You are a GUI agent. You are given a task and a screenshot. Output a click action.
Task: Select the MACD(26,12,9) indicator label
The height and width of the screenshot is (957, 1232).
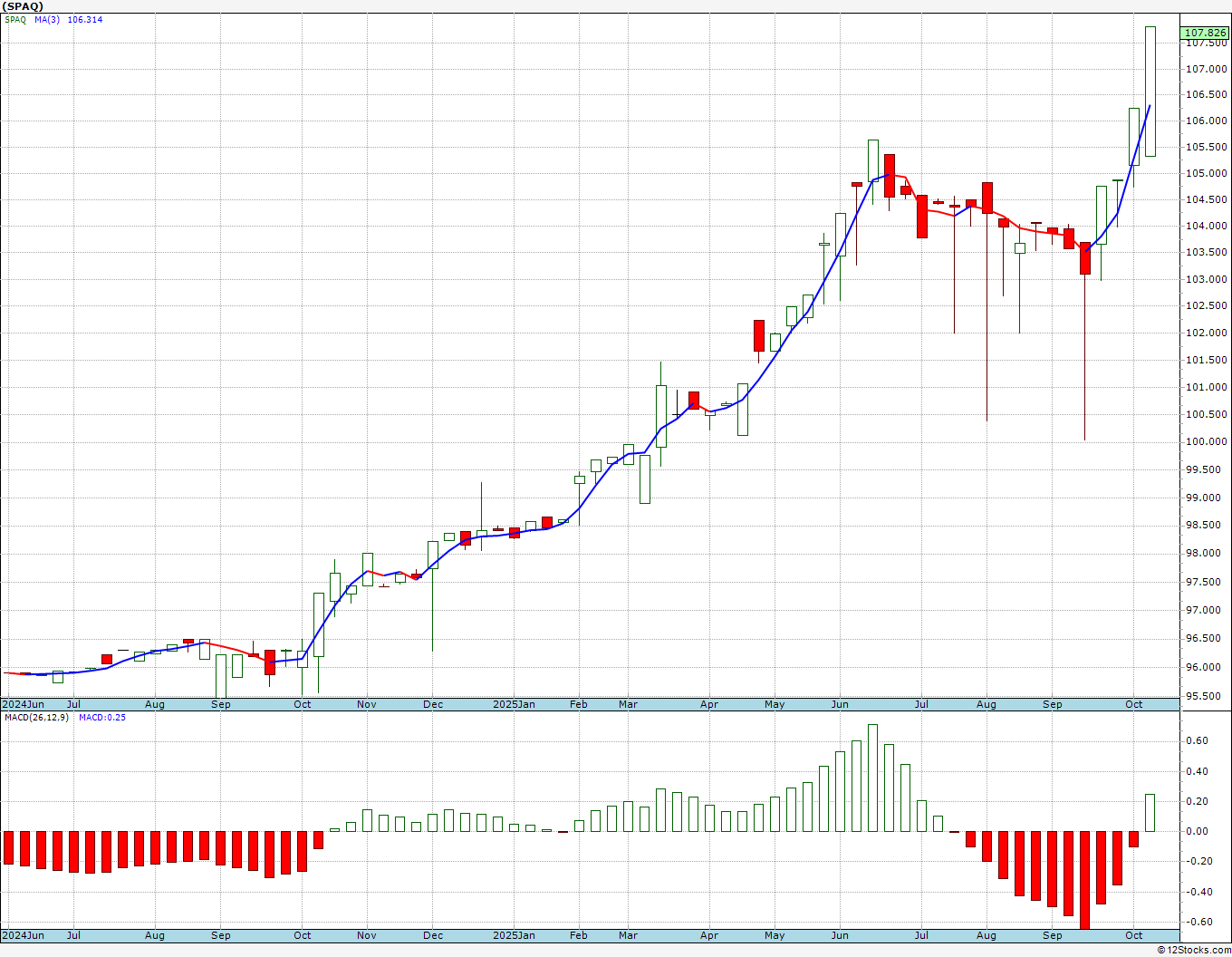point(36,717)
